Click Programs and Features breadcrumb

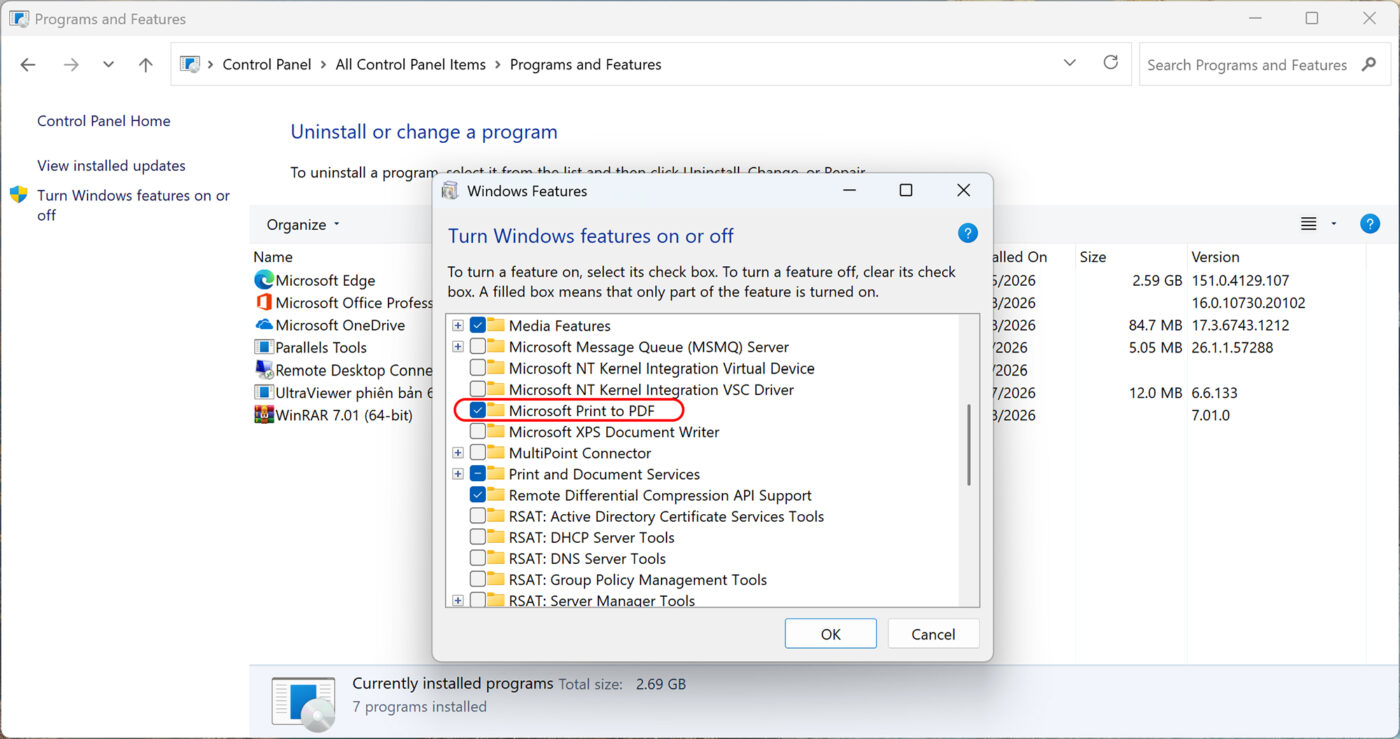click(x=586, y=64)
